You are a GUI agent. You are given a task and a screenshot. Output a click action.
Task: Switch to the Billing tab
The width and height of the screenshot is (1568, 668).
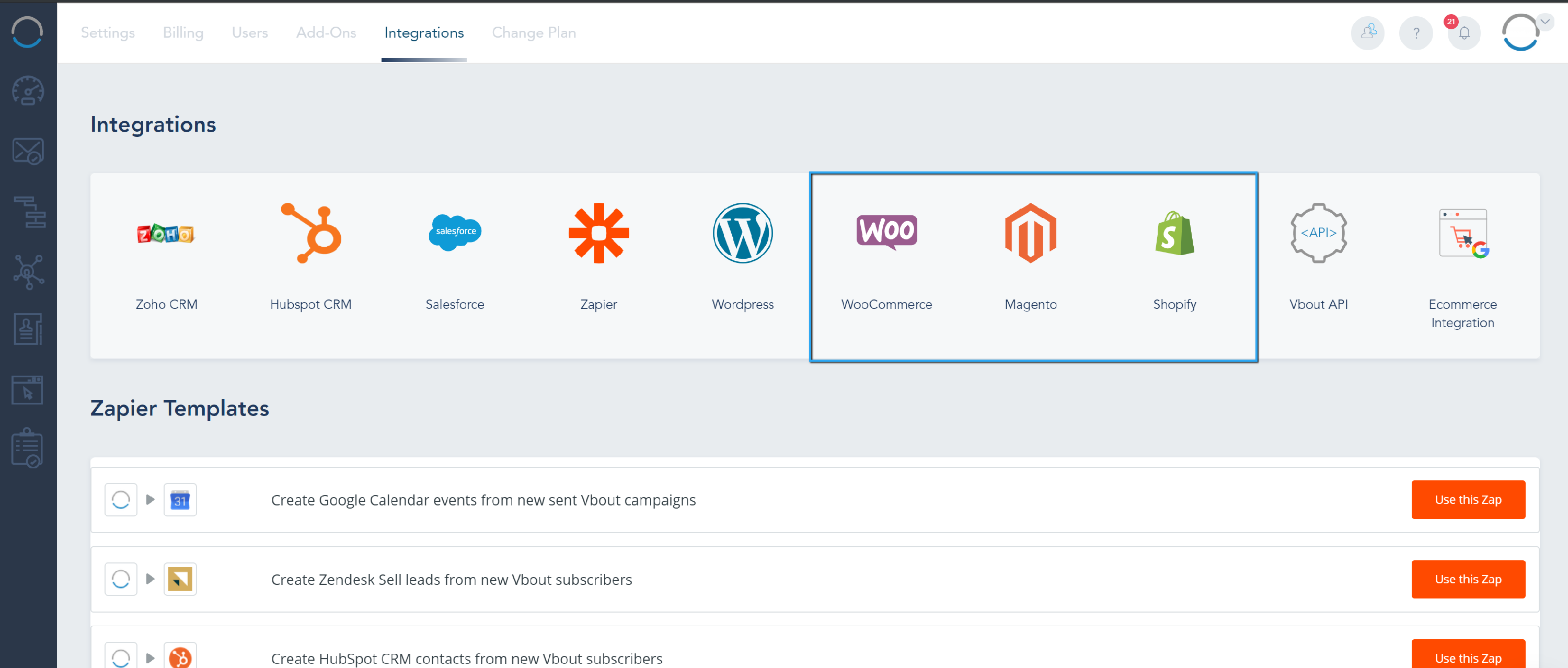click(182, 33)
